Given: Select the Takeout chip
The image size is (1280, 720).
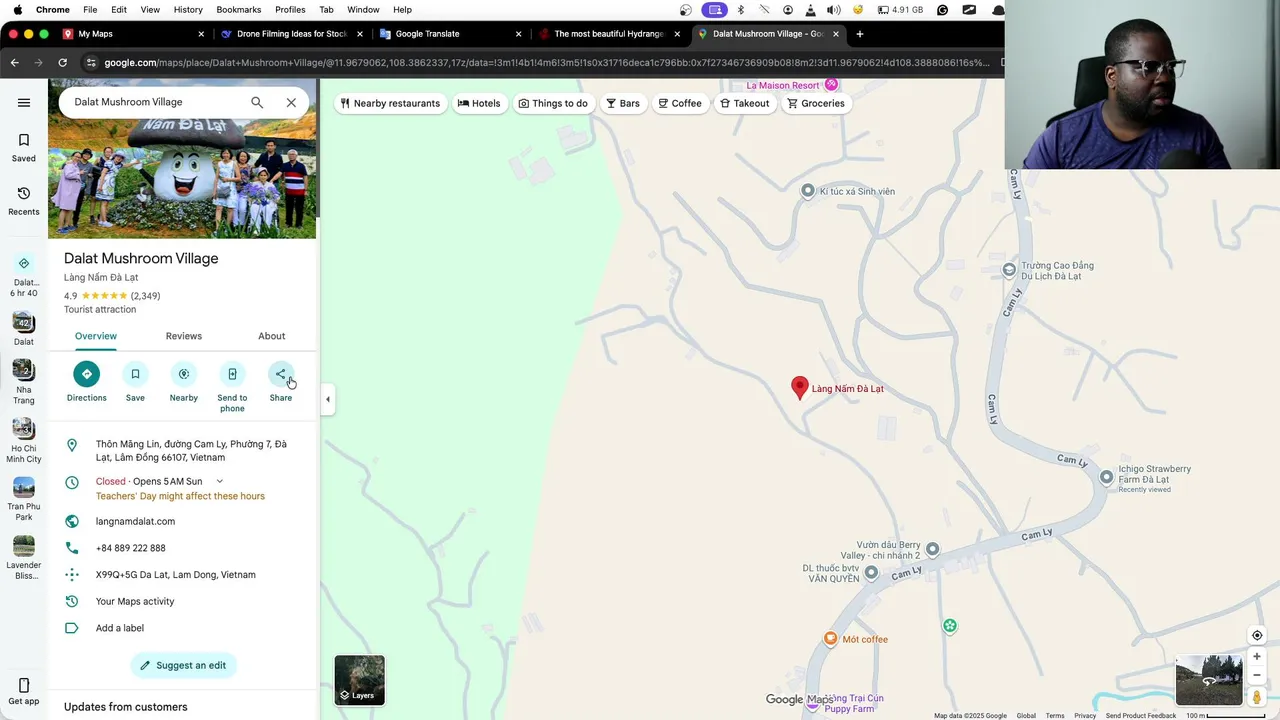Looking at the screenshot, I should pos(745,103).
